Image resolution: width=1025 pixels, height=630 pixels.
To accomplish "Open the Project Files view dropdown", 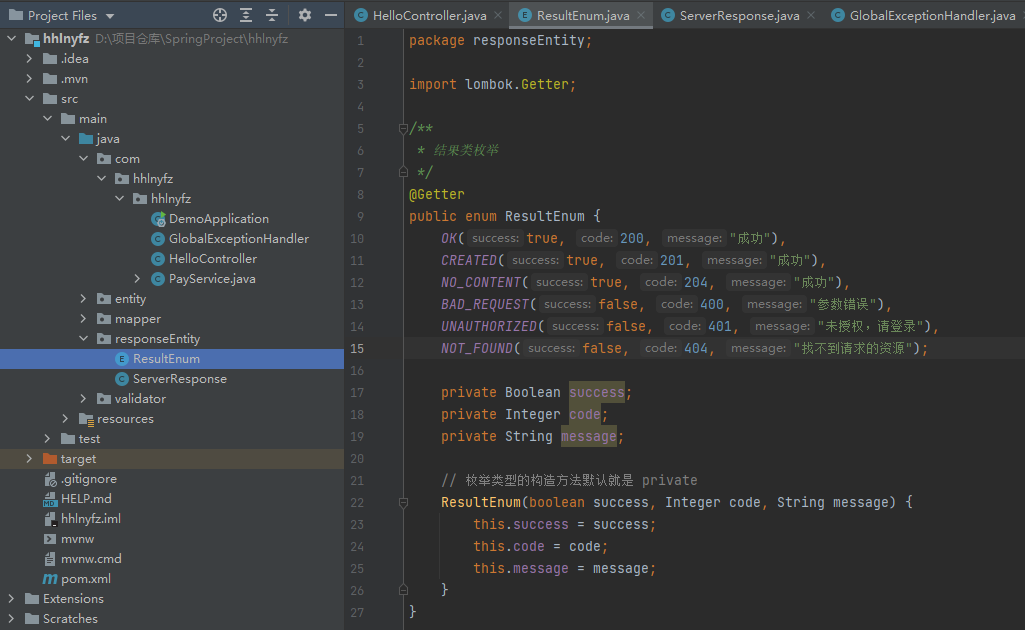I will pos(109,16).
